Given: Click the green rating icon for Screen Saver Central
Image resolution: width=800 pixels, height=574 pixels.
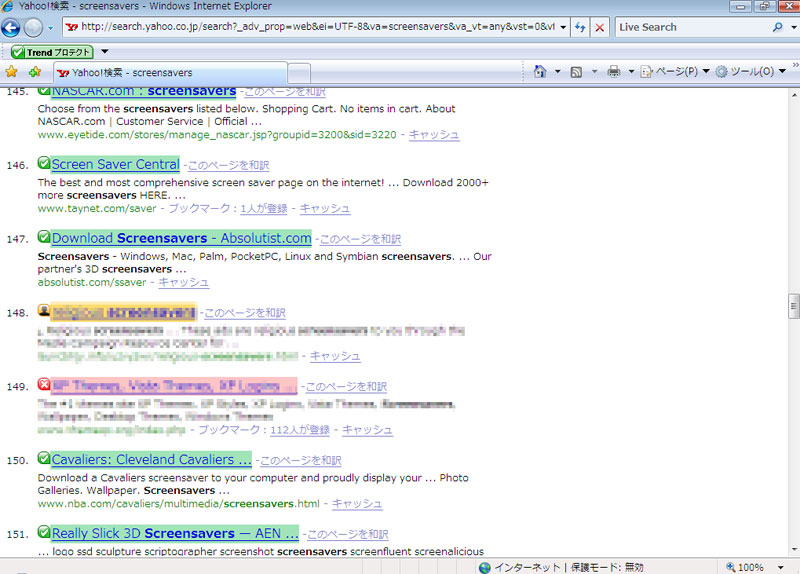Looking at the screenshot, I should click(44, 163).
